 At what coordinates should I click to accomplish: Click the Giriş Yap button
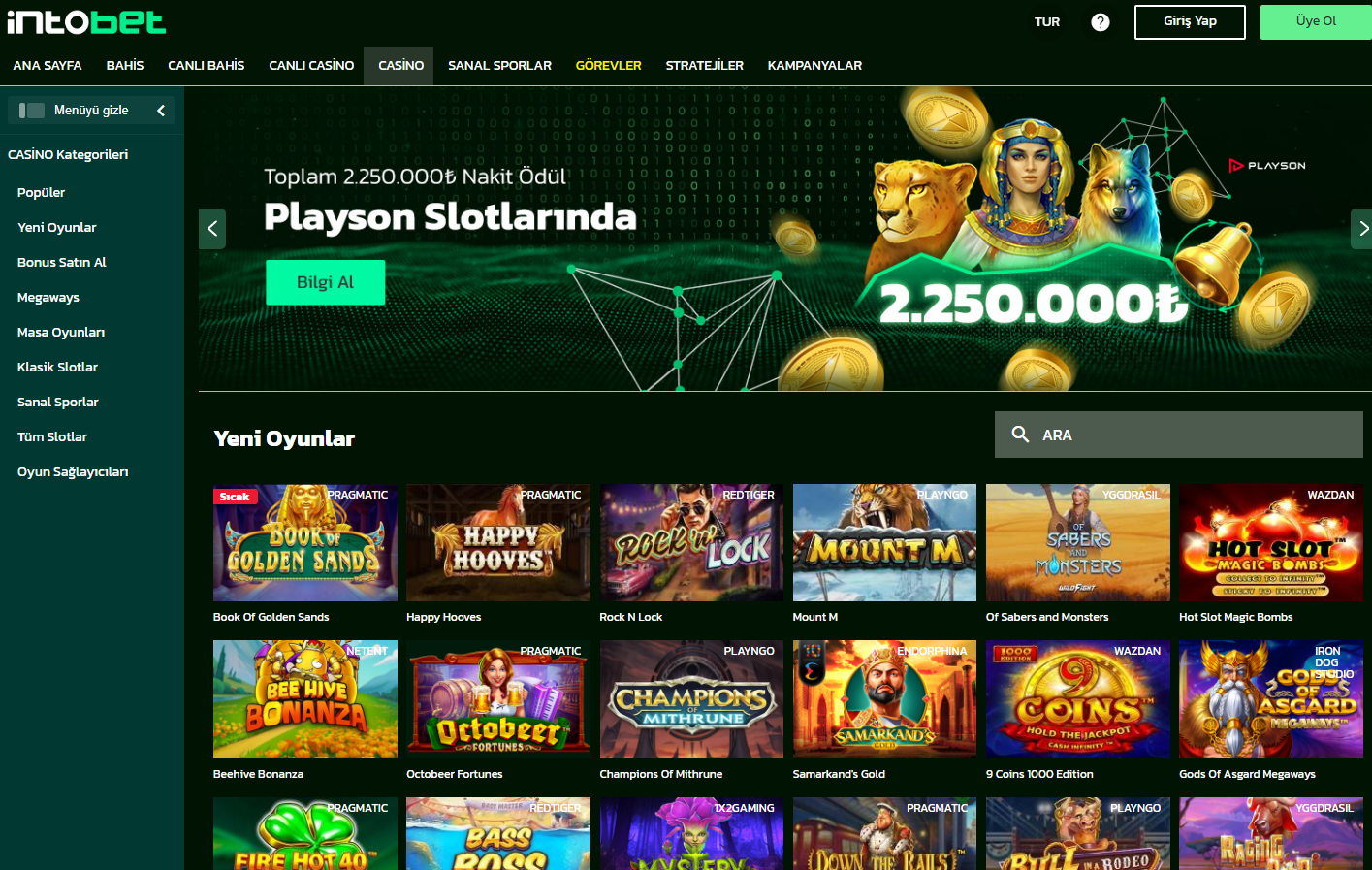pos(1190,21)
